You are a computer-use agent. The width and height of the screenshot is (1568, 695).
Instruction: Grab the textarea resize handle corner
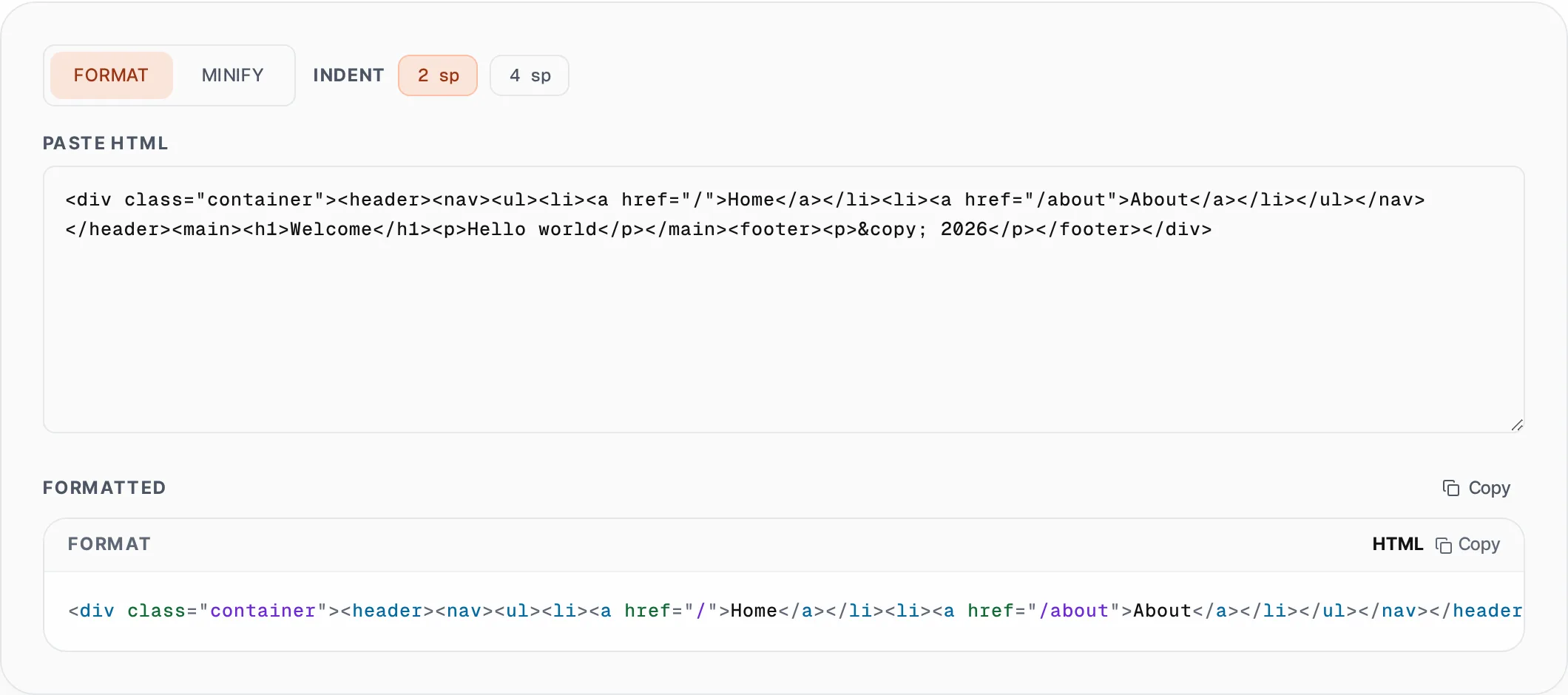[x=1517, y=425]
